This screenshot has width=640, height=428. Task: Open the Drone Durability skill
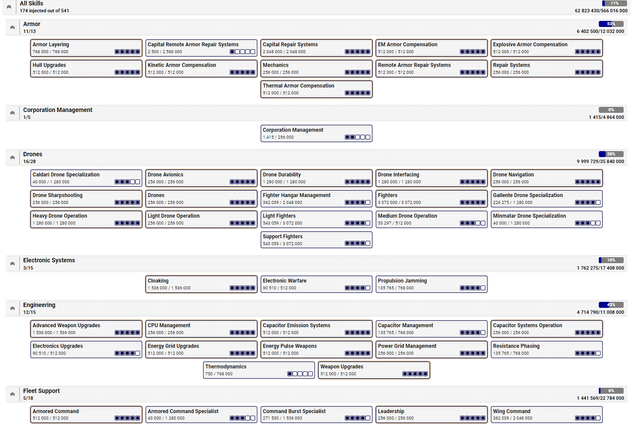316,178
